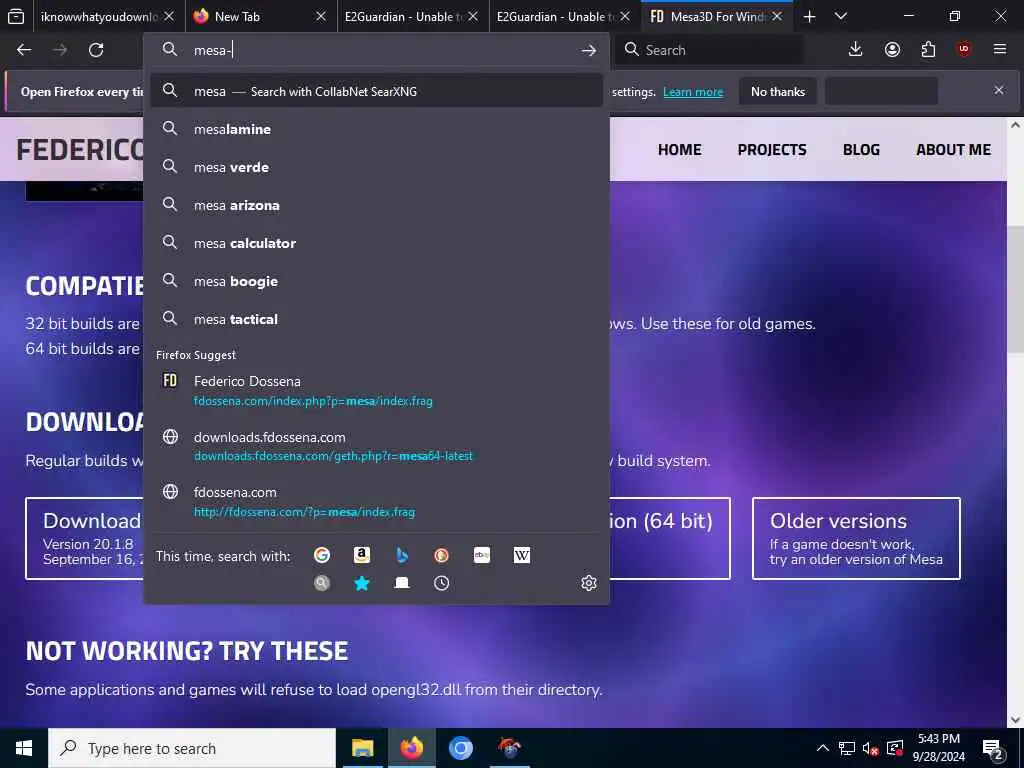1024x768 pixels.
Task: Open the muted volume tray icon
Action: click(871, 748)
